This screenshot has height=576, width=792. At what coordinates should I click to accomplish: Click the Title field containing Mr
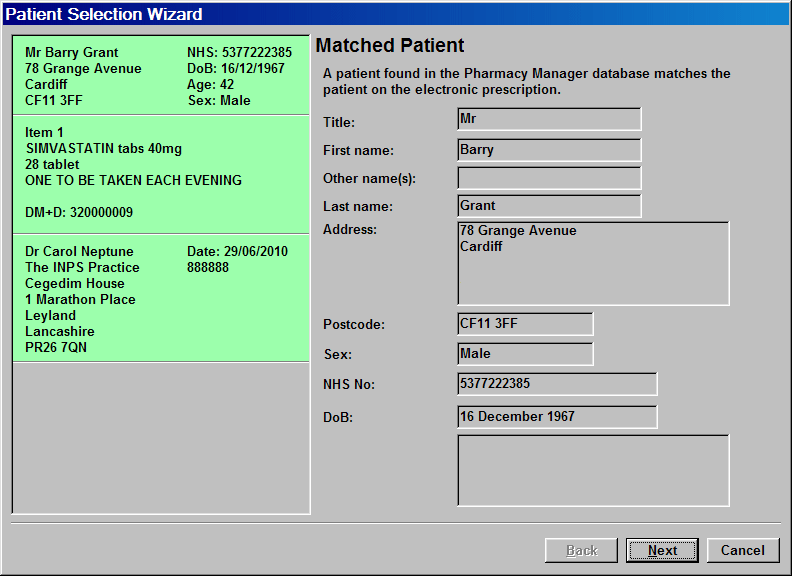click(x=548, y=119)
